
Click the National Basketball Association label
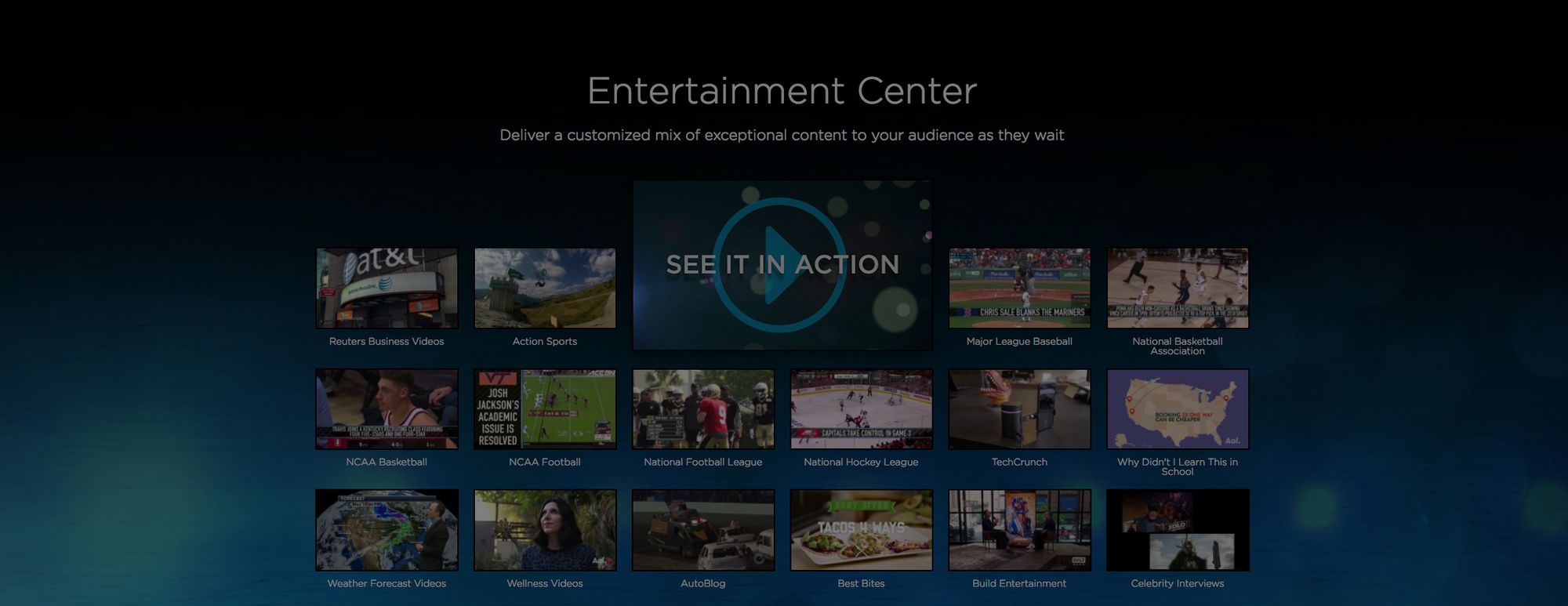(x=1178, y=347)
